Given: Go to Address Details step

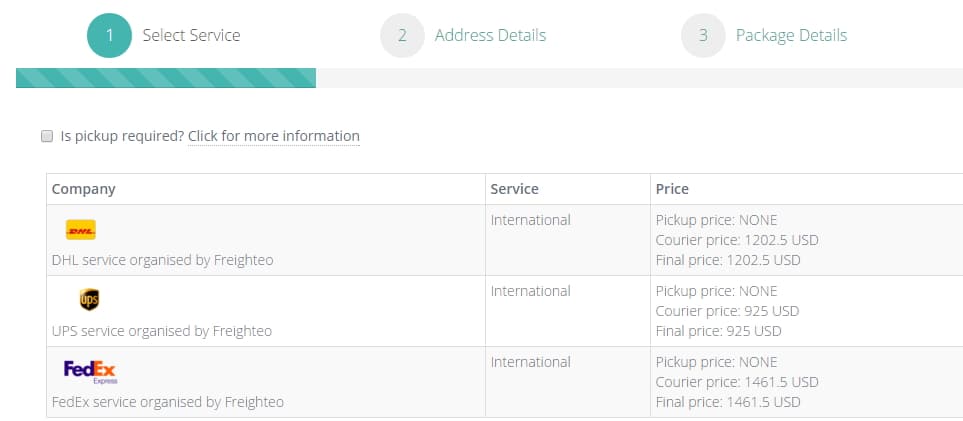Looking at the screenshot, I should tap(491, 36).
